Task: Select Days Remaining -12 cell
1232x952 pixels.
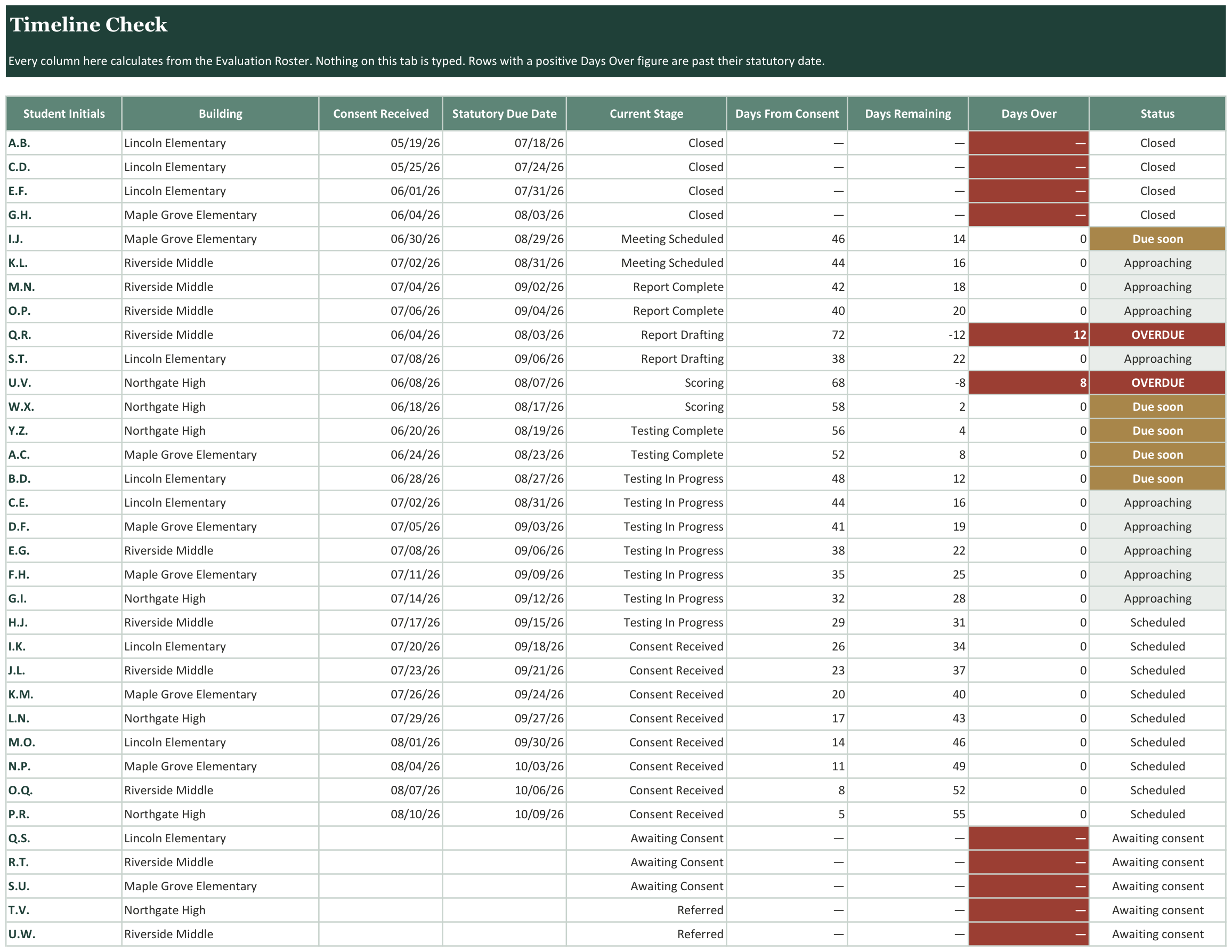Action: (907, 335)
